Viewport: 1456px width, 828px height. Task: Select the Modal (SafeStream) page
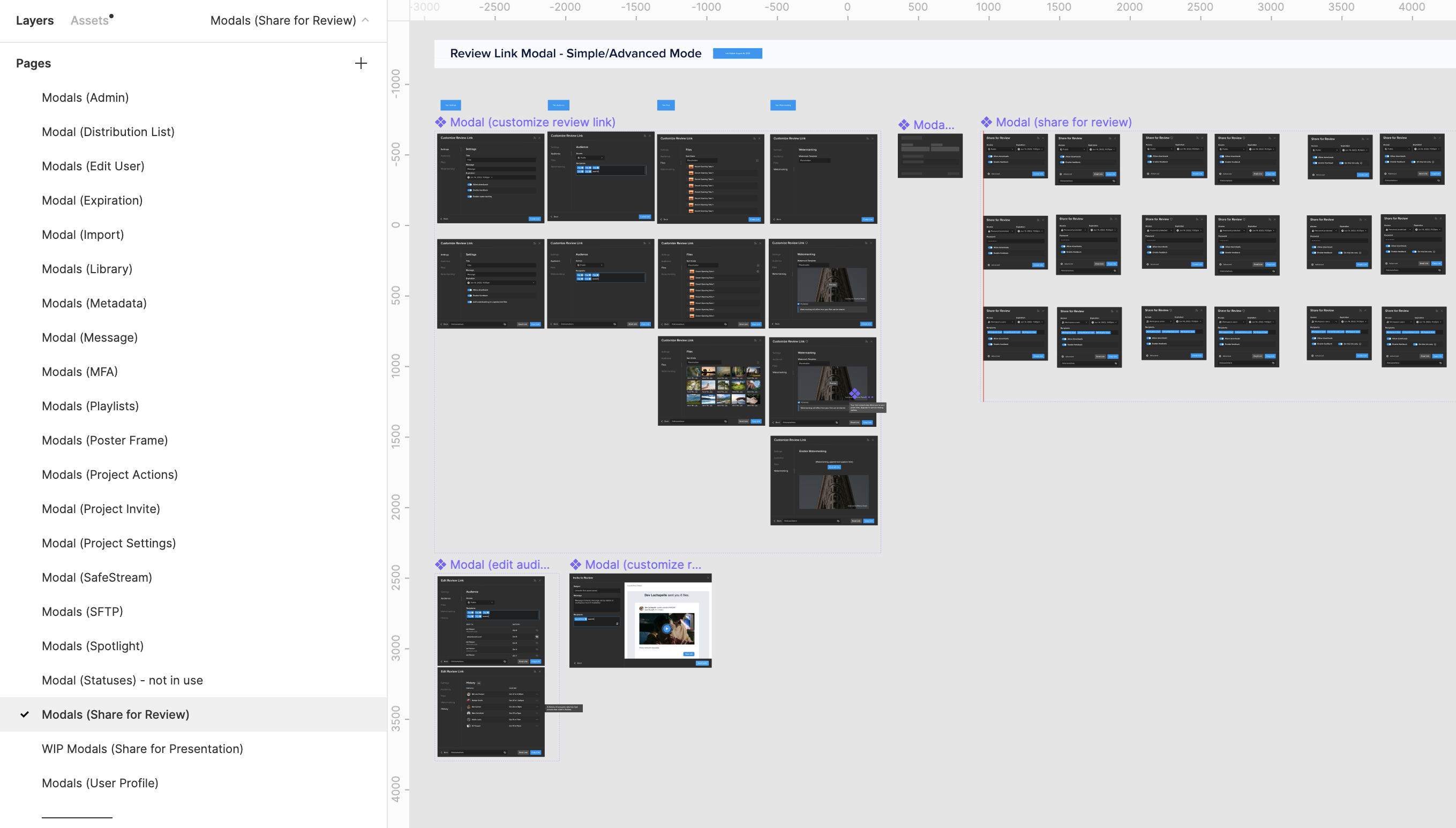click(96, 577)
